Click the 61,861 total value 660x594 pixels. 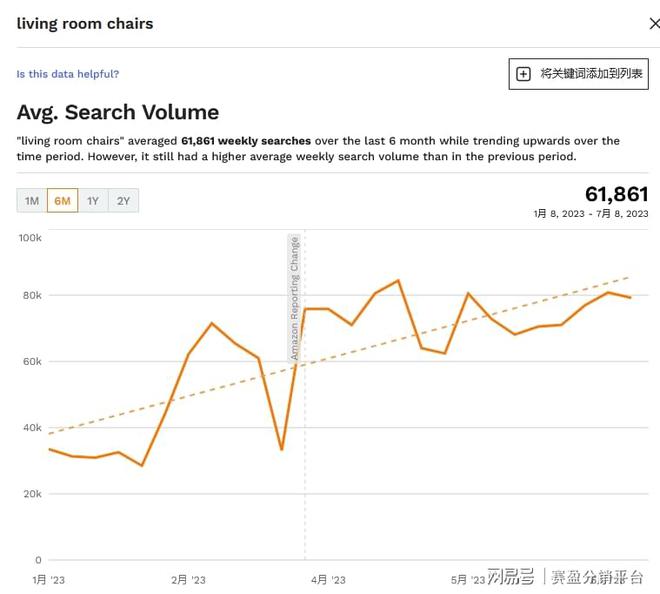616,194
